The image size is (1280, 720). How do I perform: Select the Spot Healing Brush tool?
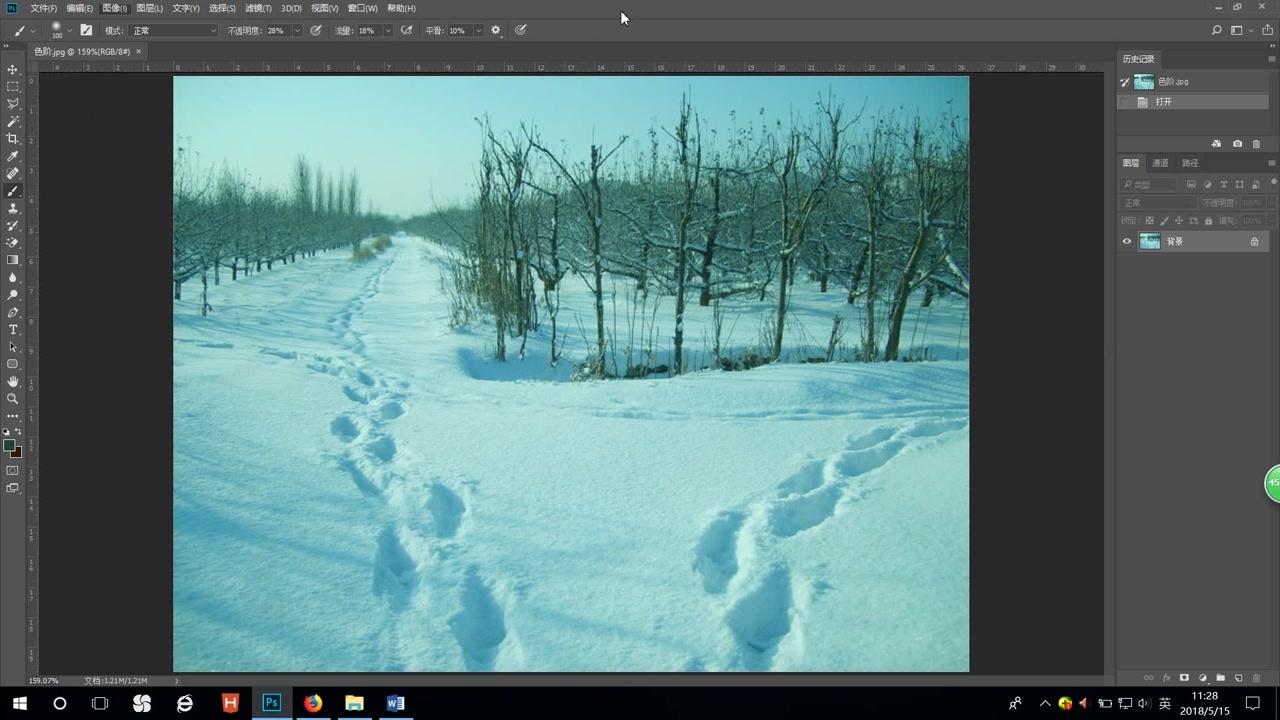pos(13,173)
